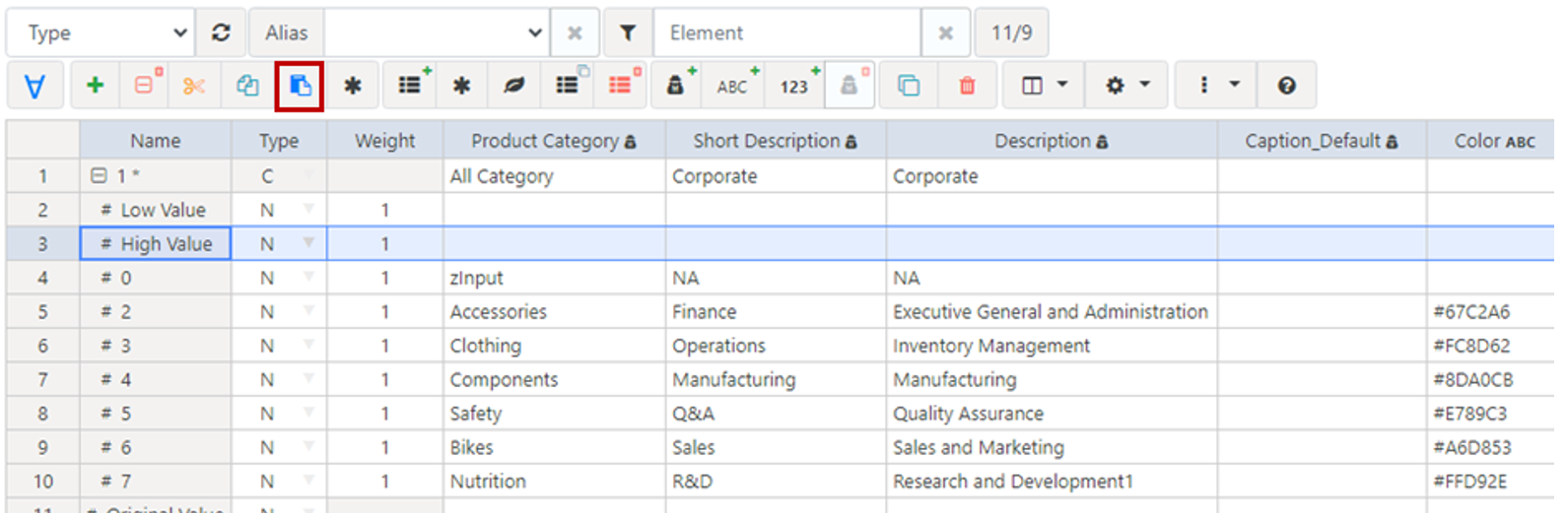The width and height of the screenshot is (1568, 513).
Task: Open the columns layout dropdown
Action: 1044,86
